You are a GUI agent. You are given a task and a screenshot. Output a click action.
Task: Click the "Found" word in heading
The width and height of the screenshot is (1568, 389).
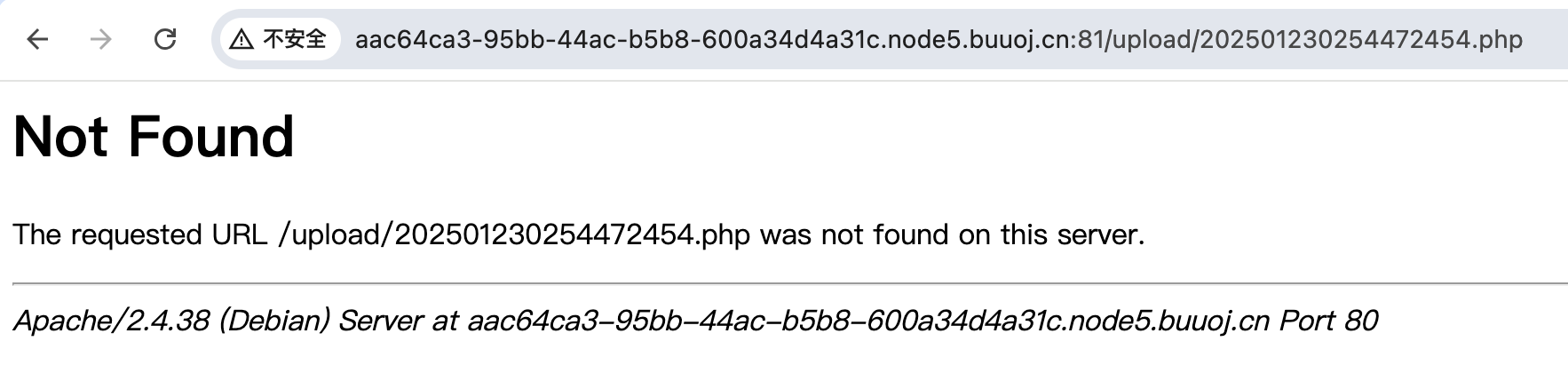coord(211,137)
